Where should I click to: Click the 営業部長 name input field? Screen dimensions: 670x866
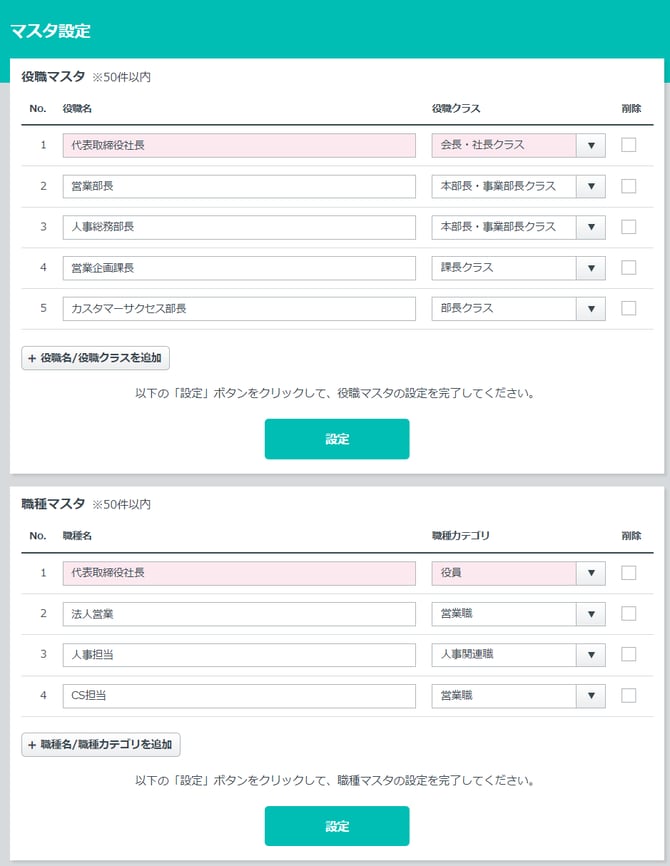(240, 186)
